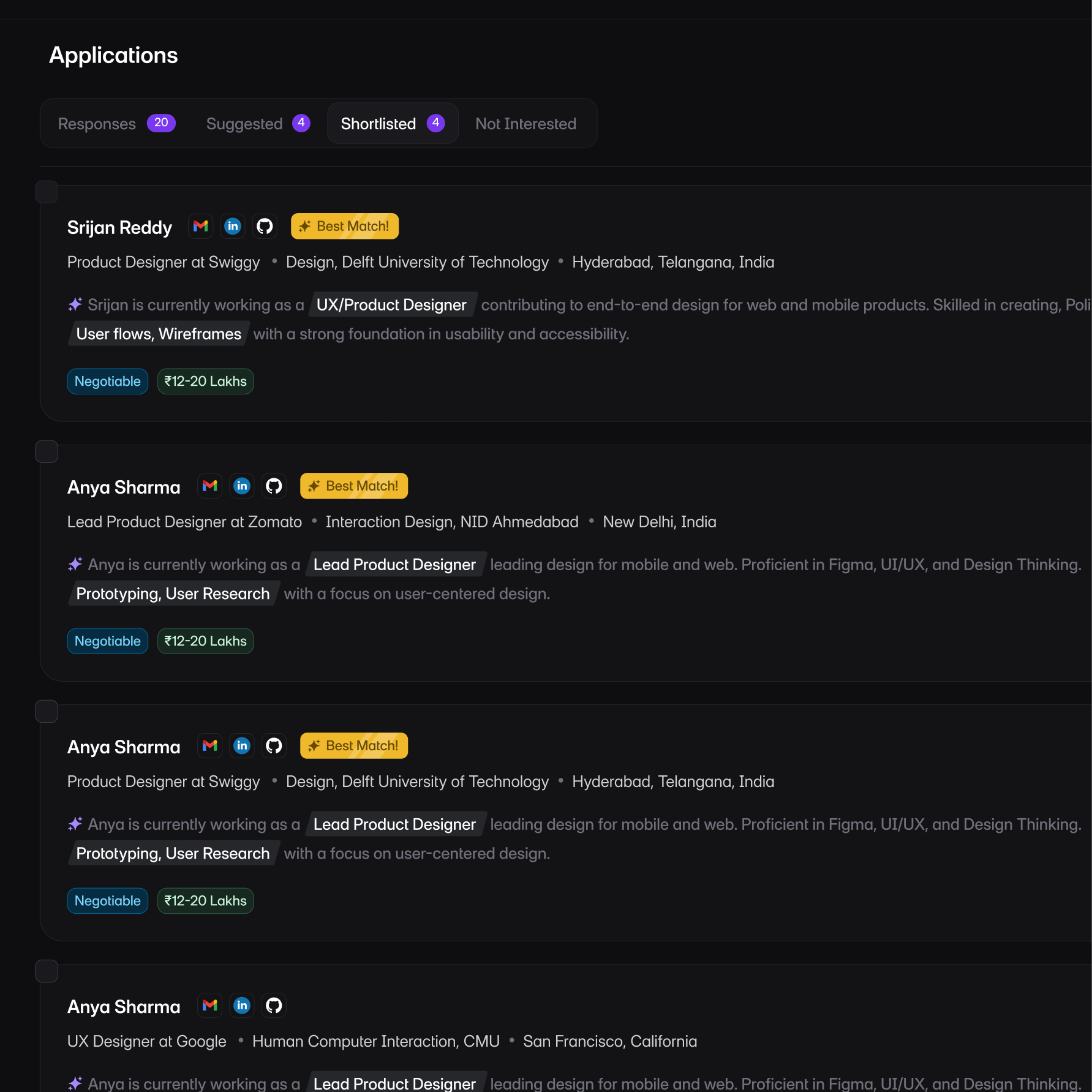
Task: Check the Anya Sharma Google card checkbox
Action: tap(47, 971)
